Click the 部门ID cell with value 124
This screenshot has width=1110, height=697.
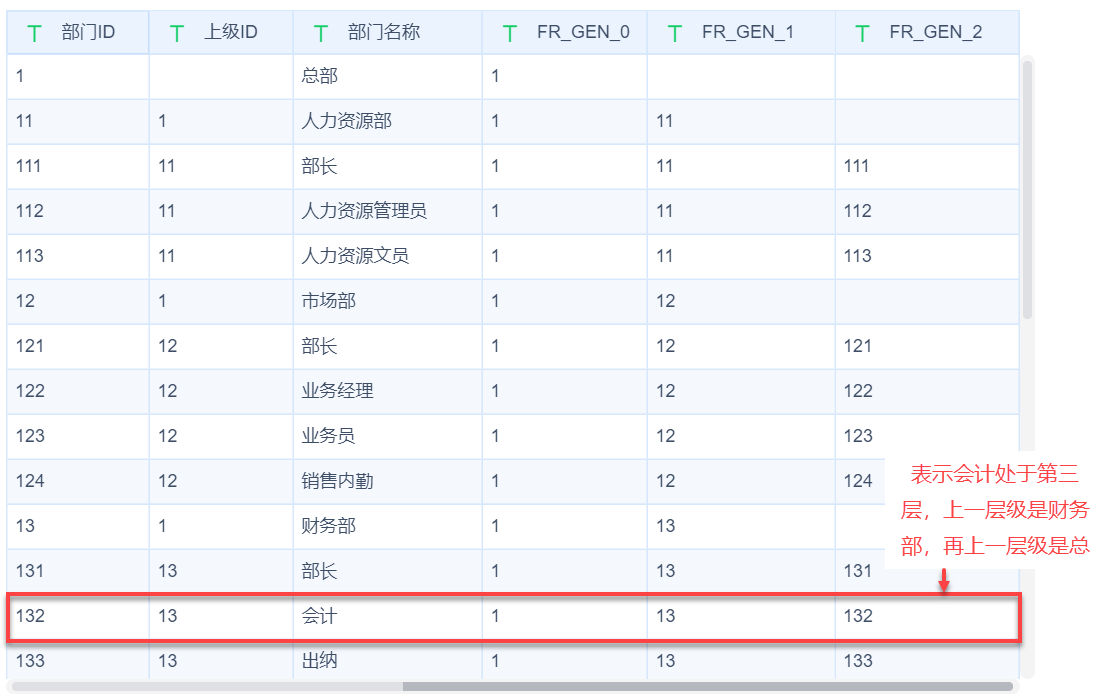[30, 481]
